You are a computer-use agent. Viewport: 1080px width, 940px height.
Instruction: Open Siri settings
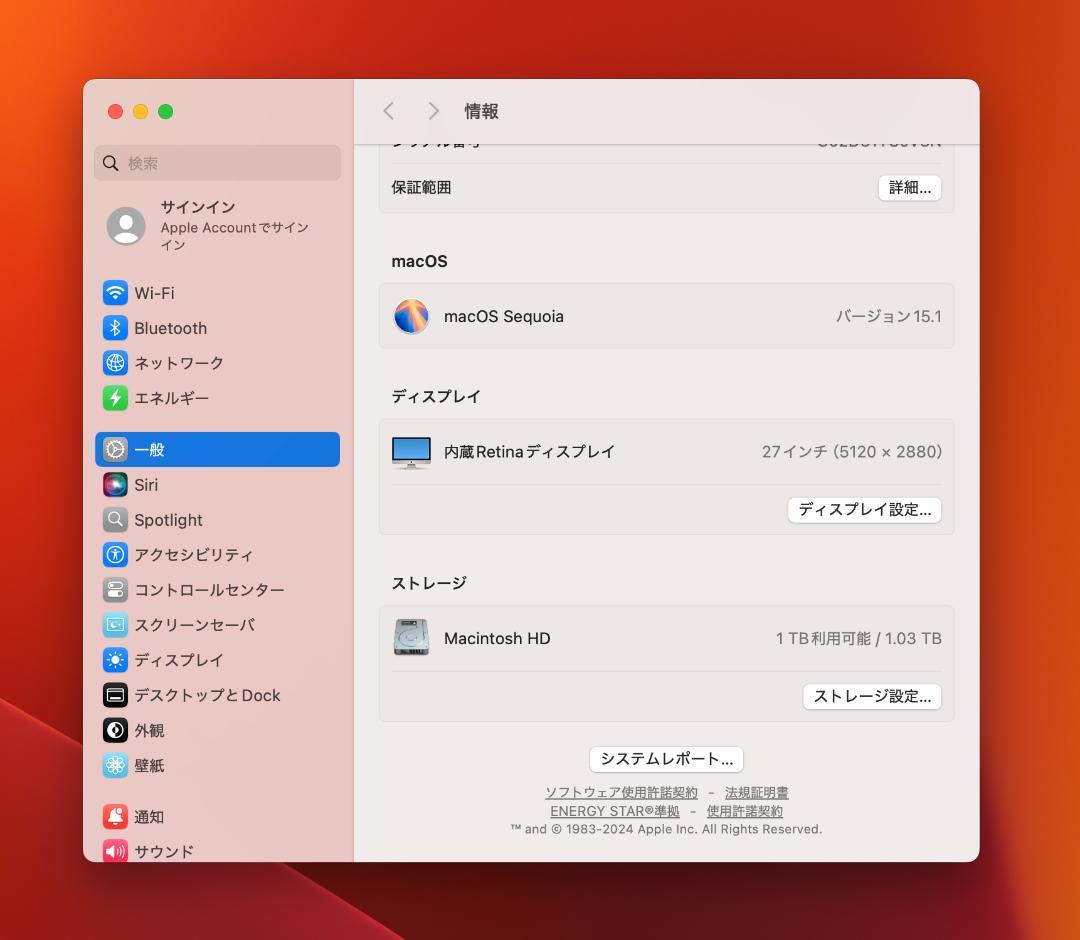tap(145, 484)
